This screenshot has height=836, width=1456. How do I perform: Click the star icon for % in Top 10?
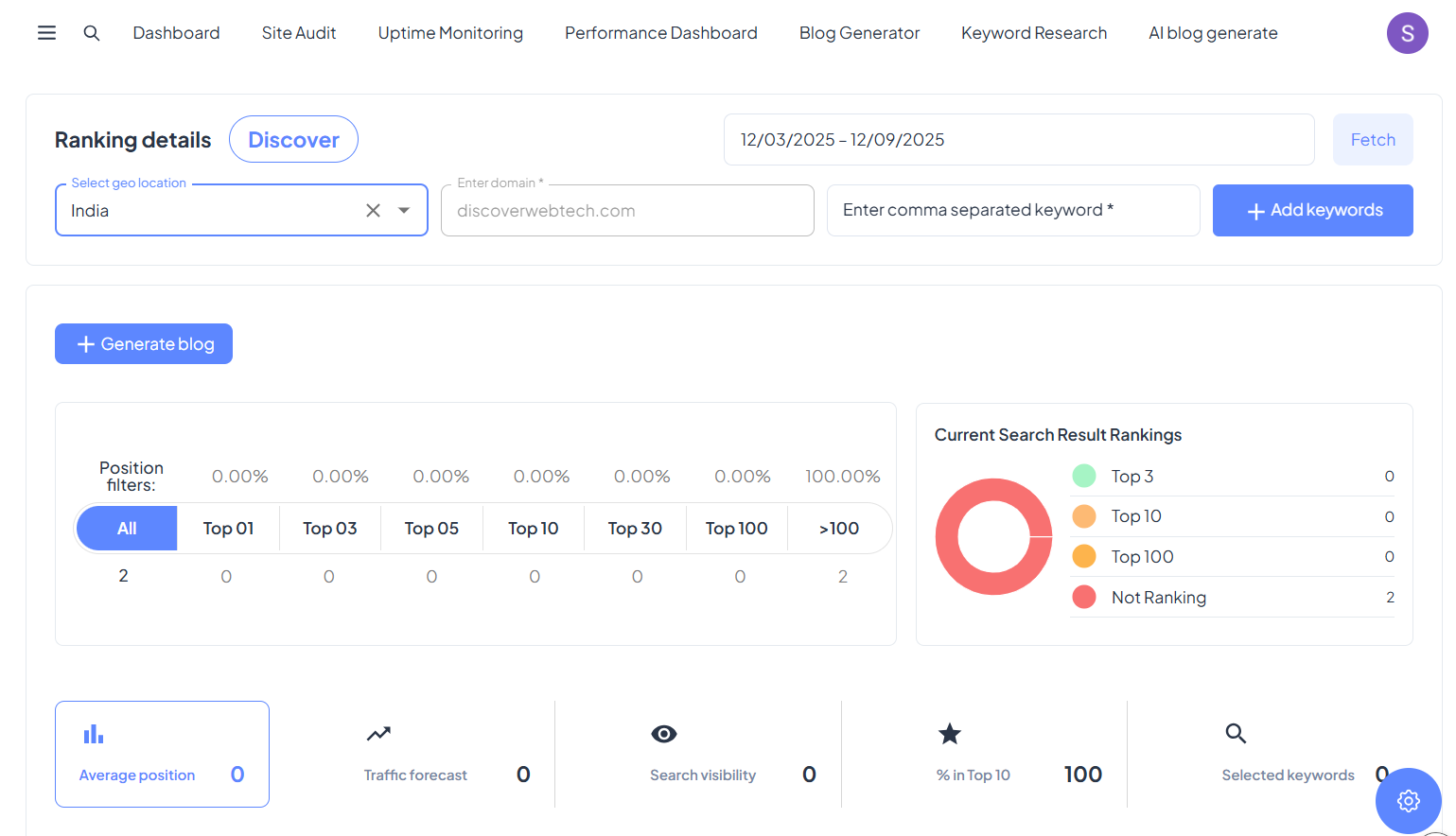(x=949, y=734)
